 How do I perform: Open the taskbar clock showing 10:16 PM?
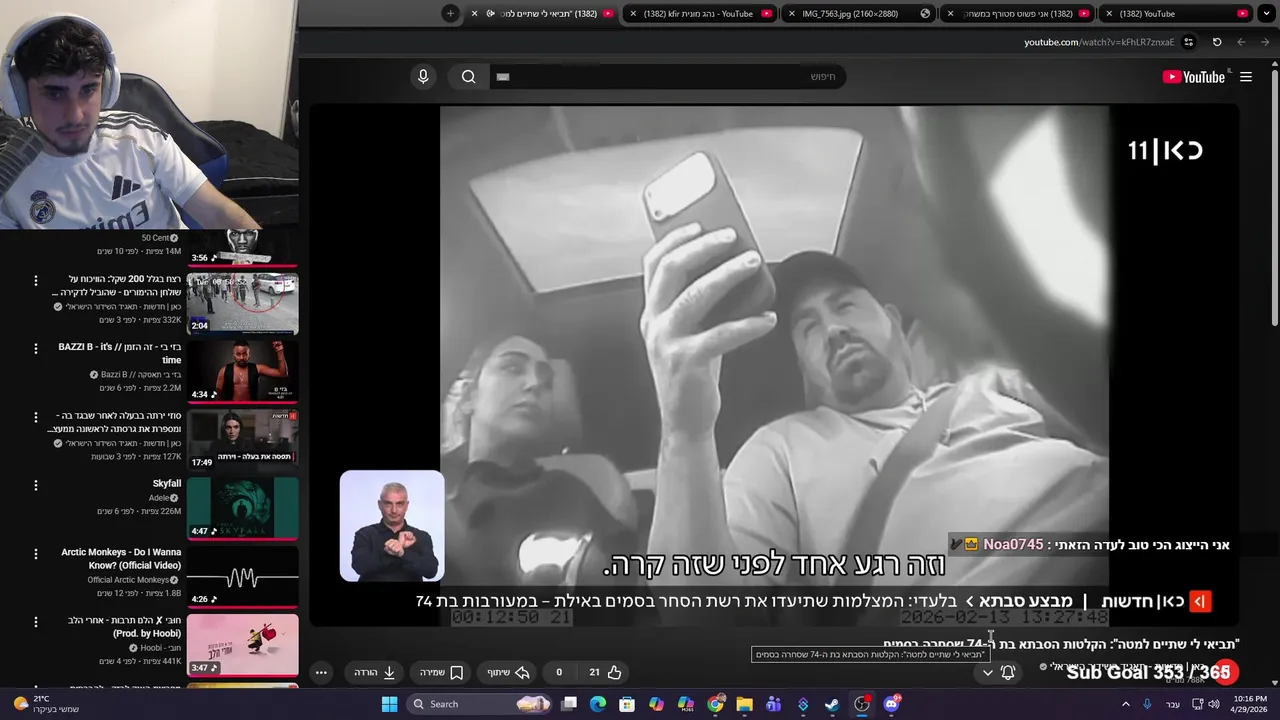(1250, 704)
